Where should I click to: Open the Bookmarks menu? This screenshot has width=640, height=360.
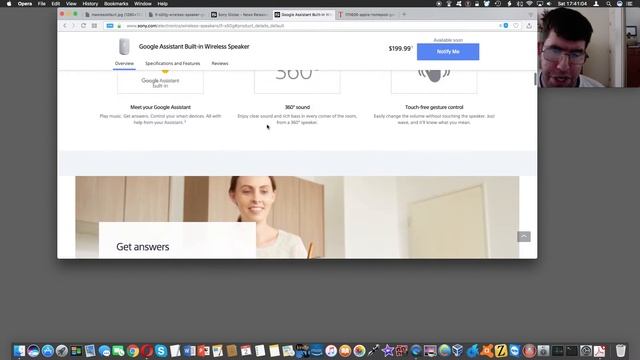[116, 4]
